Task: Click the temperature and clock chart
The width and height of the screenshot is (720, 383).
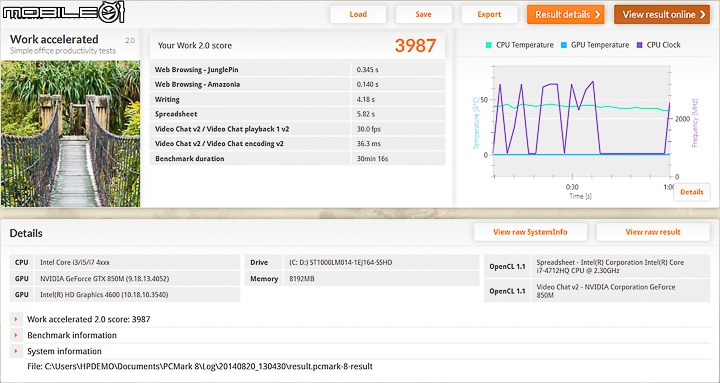Action: pos(581,121)
